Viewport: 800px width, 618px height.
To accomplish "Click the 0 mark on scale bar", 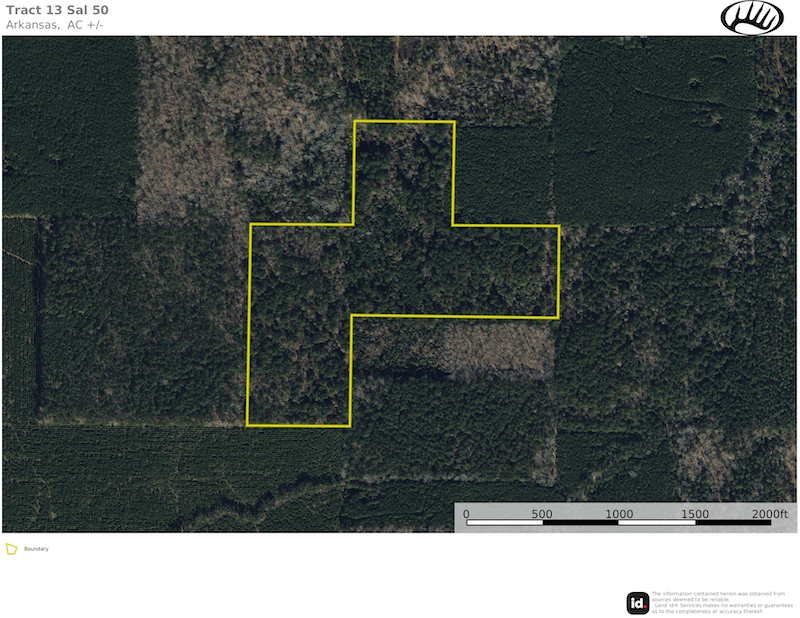I will click(x=466, y=514).
